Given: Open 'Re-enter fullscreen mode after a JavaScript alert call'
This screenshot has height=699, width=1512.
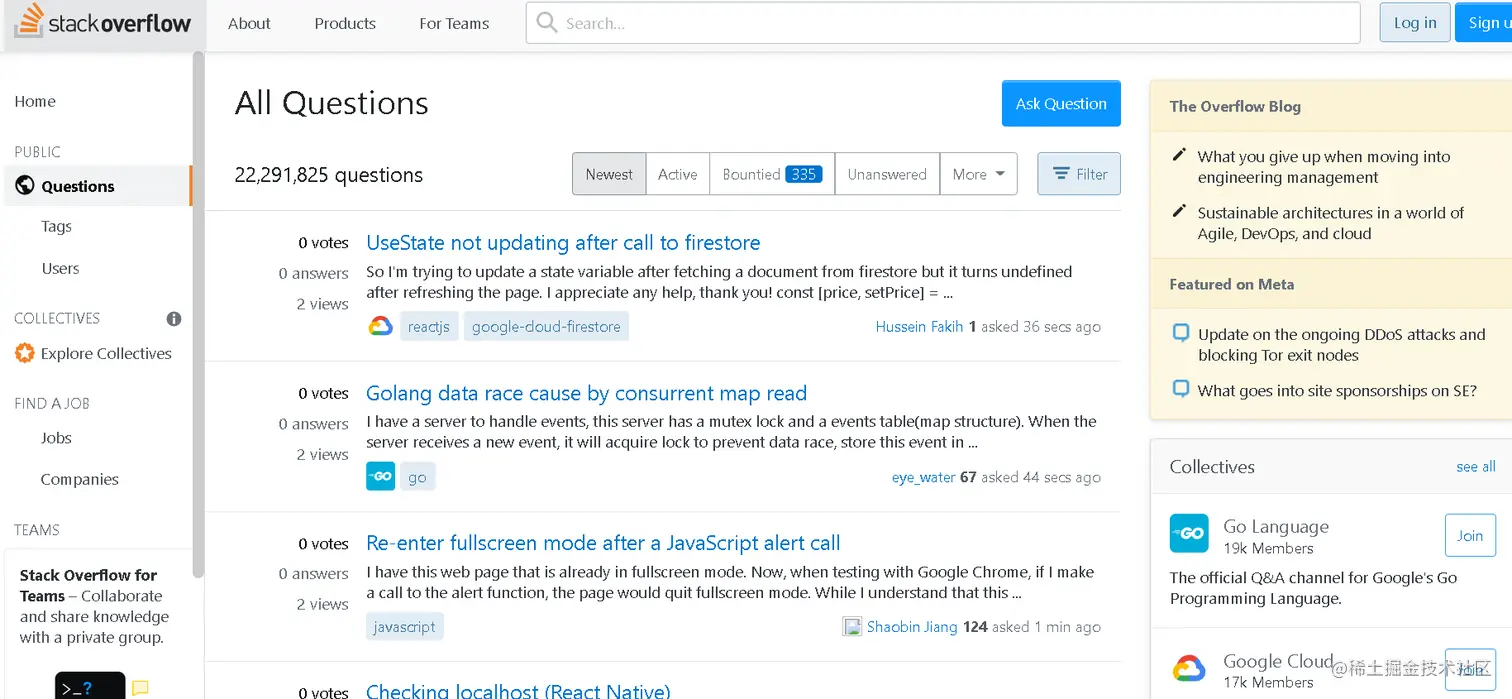Looking at the screenshot, I should [x=603, y=543].
